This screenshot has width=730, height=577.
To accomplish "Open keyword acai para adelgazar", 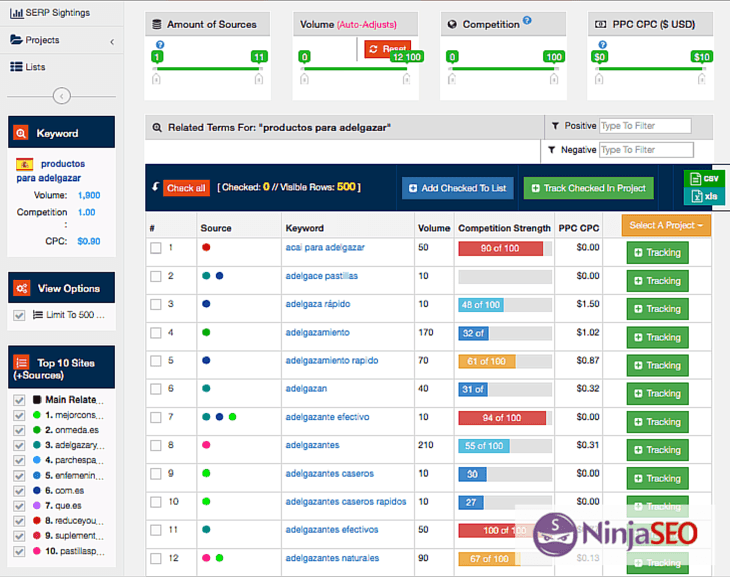I will (x=325, y=247).
